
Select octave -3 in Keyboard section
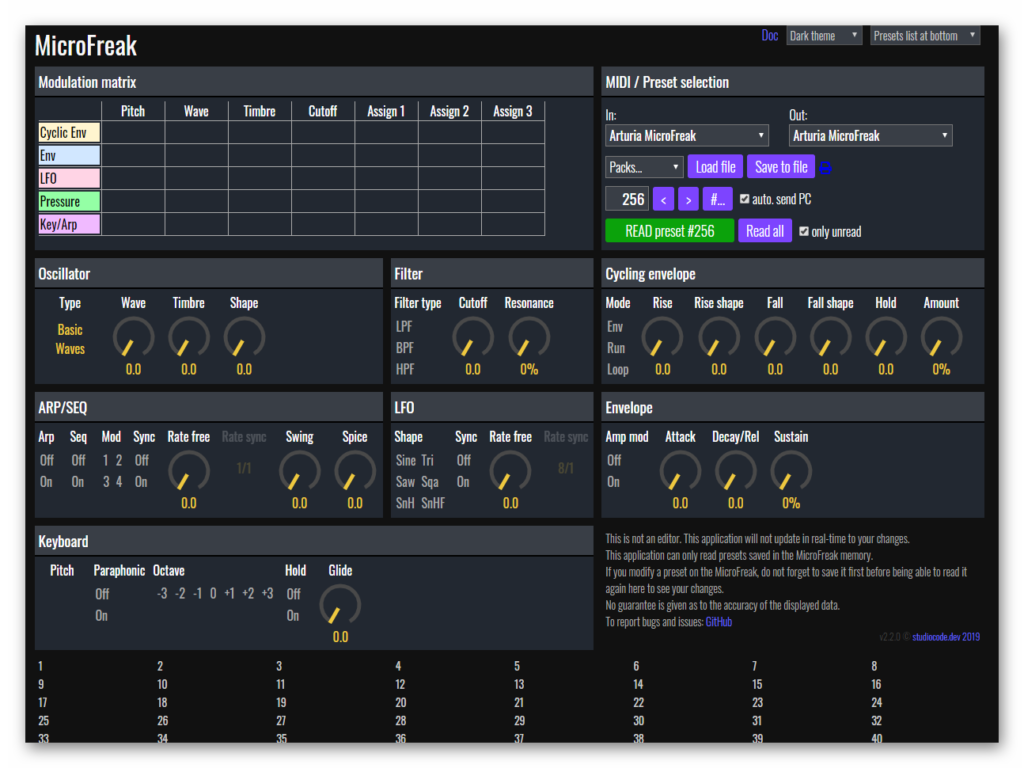coord(162,594)
